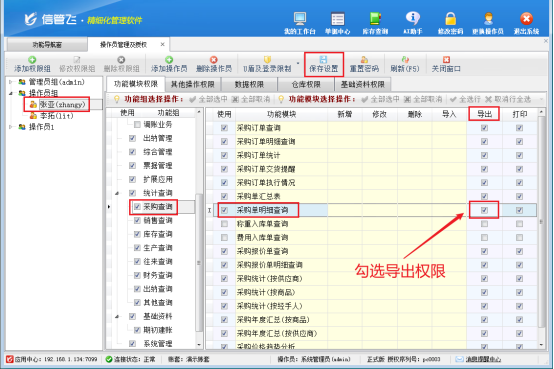Click 添加操作员 in the toolbar
554x369 pixels.
click(169, 64)
